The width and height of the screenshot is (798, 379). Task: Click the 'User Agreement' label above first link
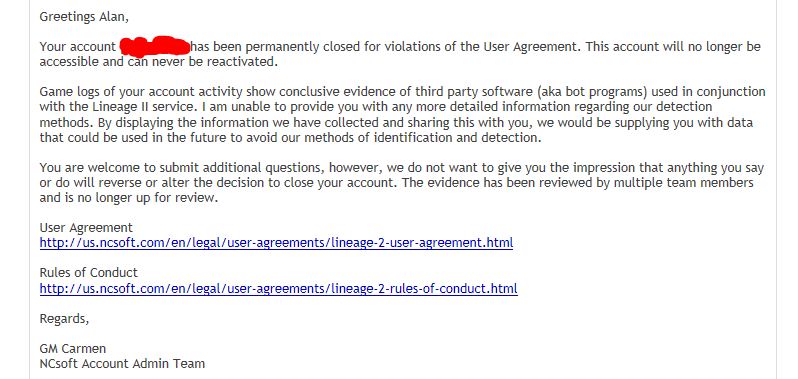coord(86,227)
